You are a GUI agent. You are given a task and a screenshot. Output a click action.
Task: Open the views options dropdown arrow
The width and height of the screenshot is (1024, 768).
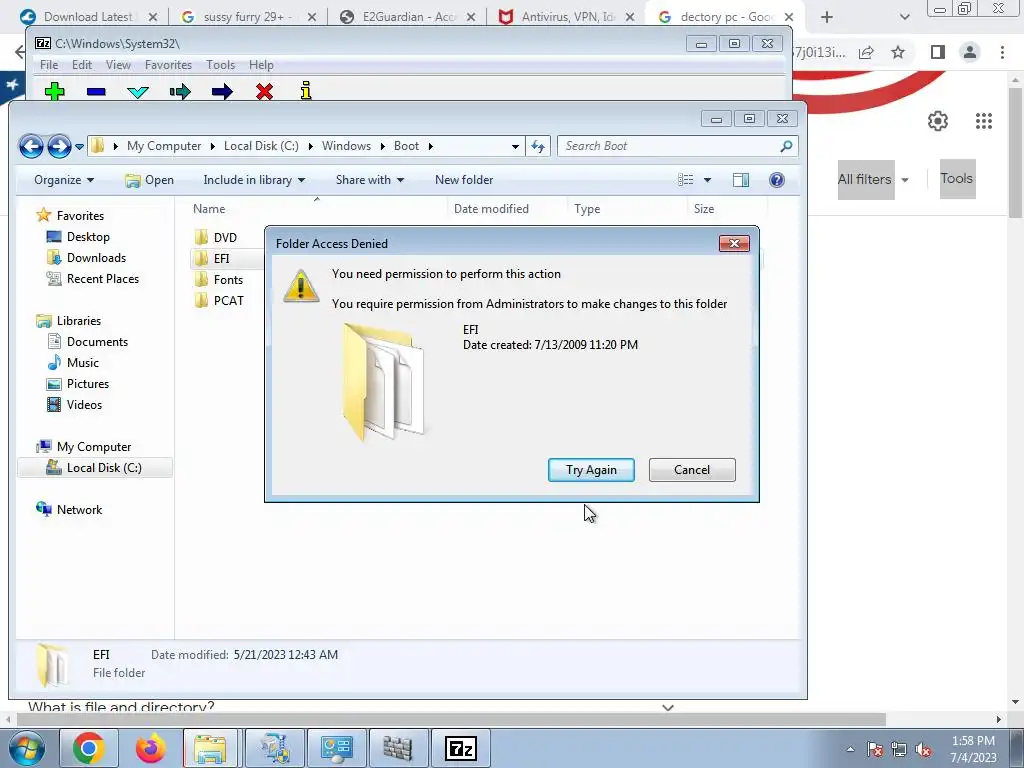[x=707, y=180]
